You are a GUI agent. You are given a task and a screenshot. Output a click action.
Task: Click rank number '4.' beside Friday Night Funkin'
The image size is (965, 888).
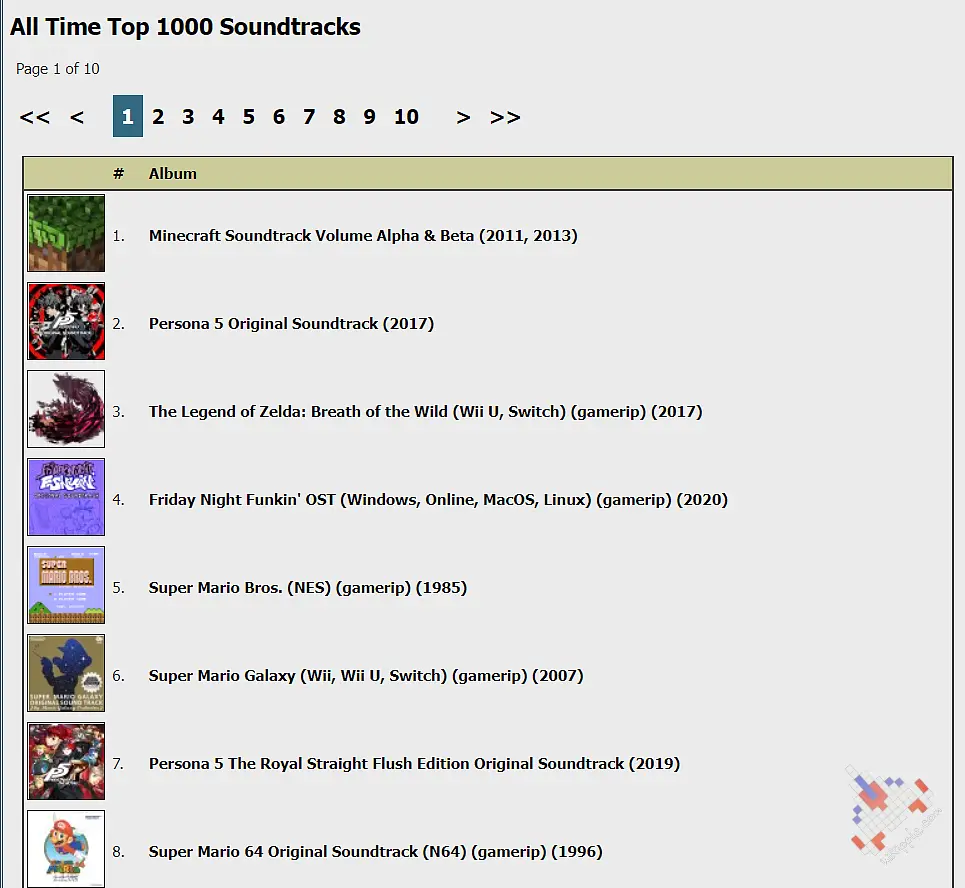(x=118, y=500)
